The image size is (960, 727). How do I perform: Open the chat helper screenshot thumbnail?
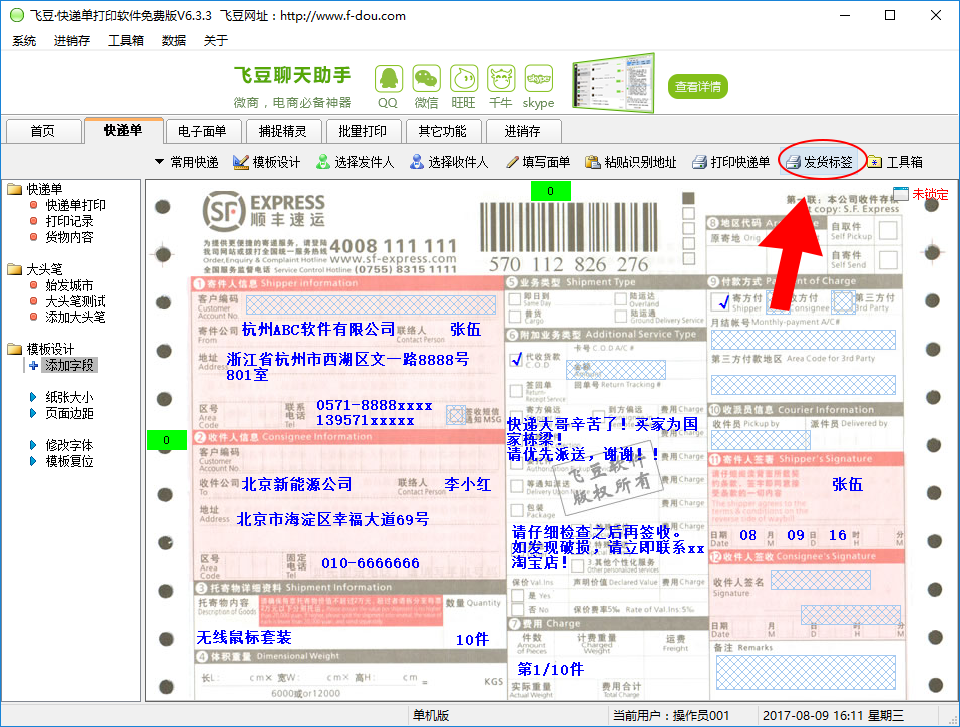click(x=613, y=83)
